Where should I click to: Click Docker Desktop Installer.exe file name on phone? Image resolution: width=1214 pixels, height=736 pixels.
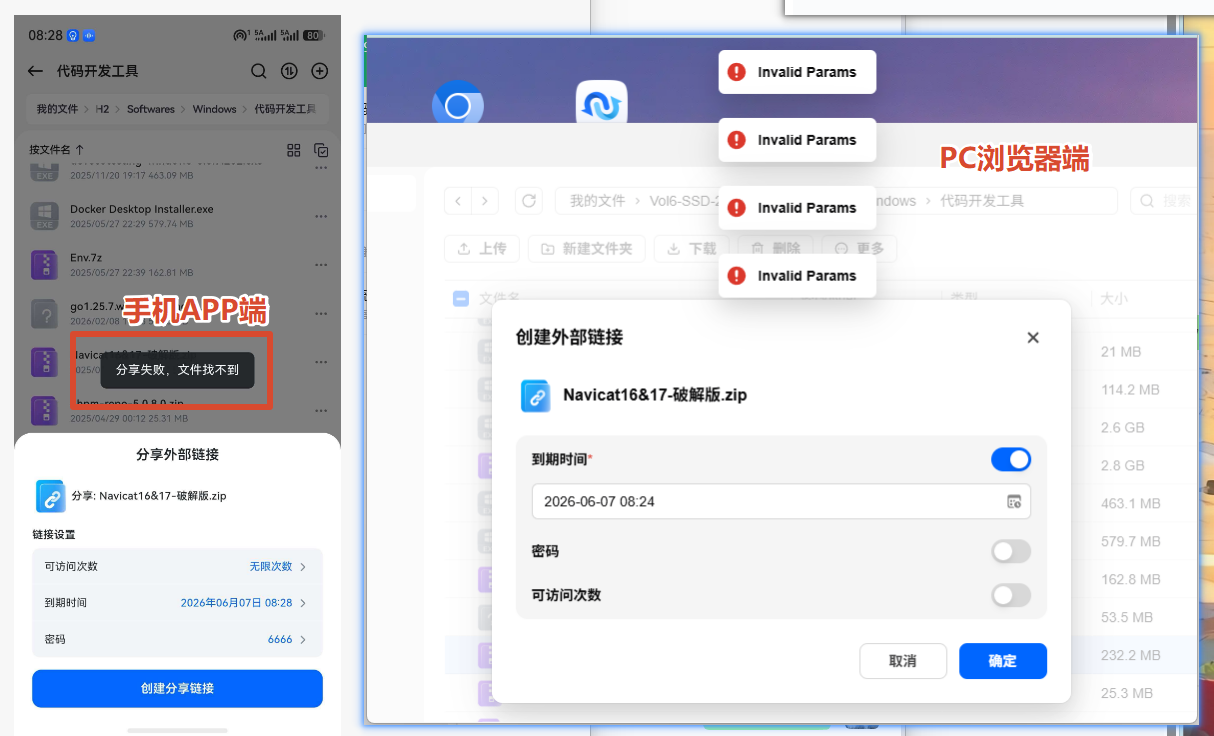(142, 209)
